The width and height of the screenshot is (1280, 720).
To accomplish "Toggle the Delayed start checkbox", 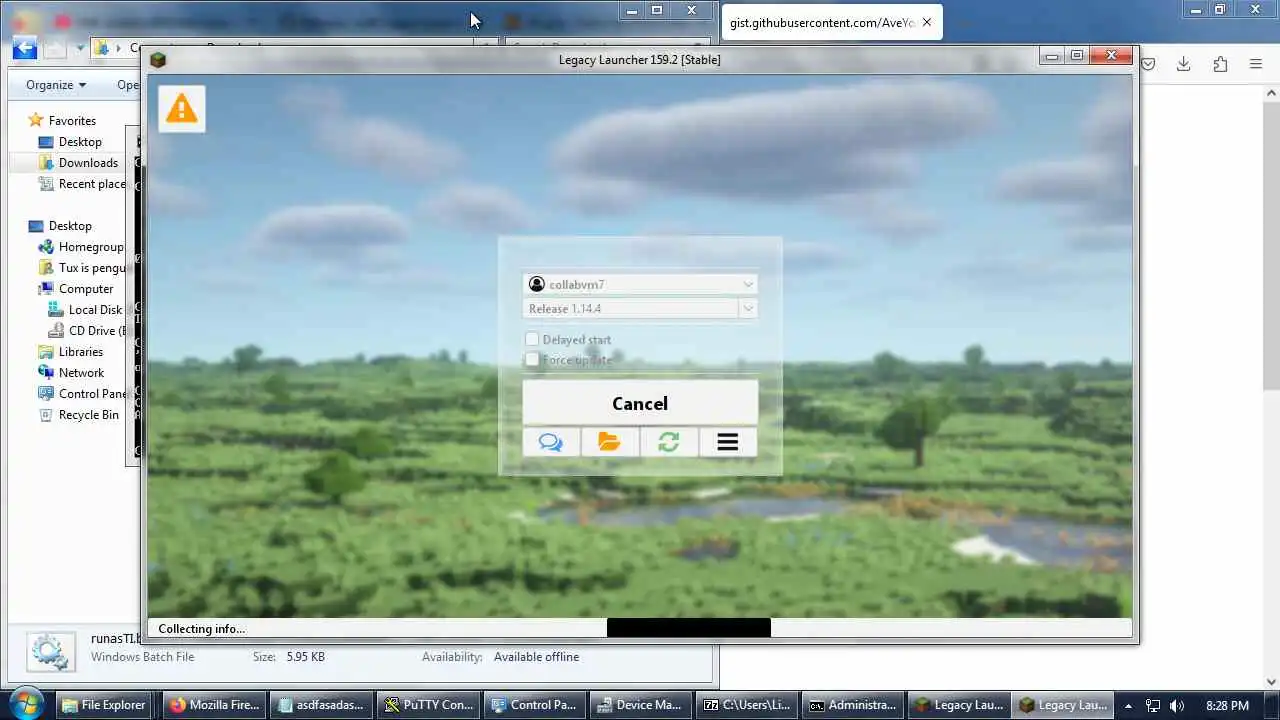I will coord(532,339).
